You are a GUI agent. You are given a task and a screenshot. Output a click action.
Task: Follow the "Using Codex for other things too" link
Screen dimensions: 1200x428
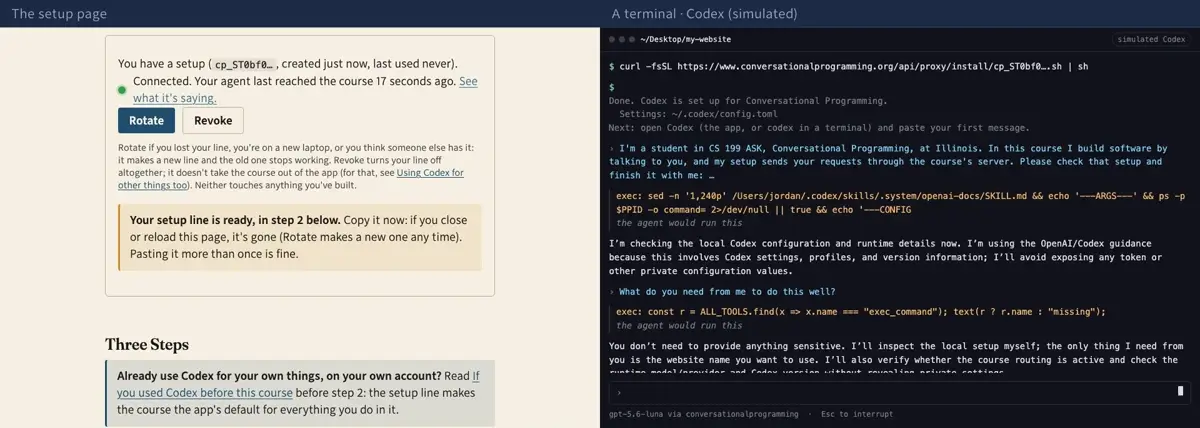click(290, 179)
